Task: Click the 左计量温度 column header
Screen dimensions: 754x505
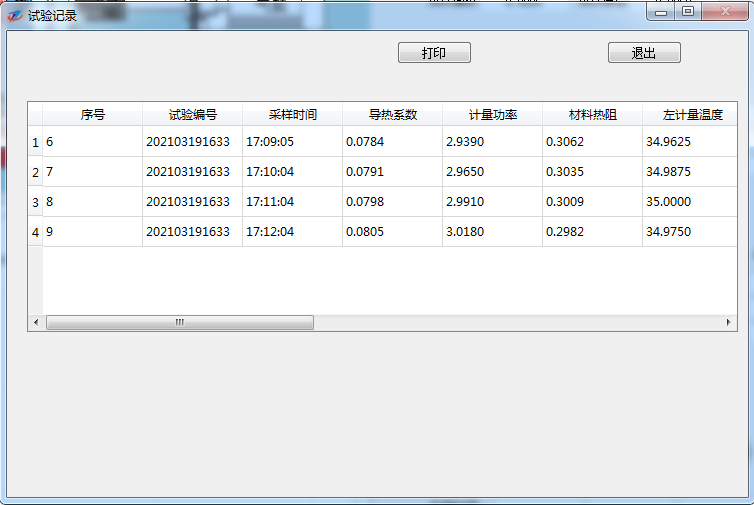Action: (x=690, y=115)
